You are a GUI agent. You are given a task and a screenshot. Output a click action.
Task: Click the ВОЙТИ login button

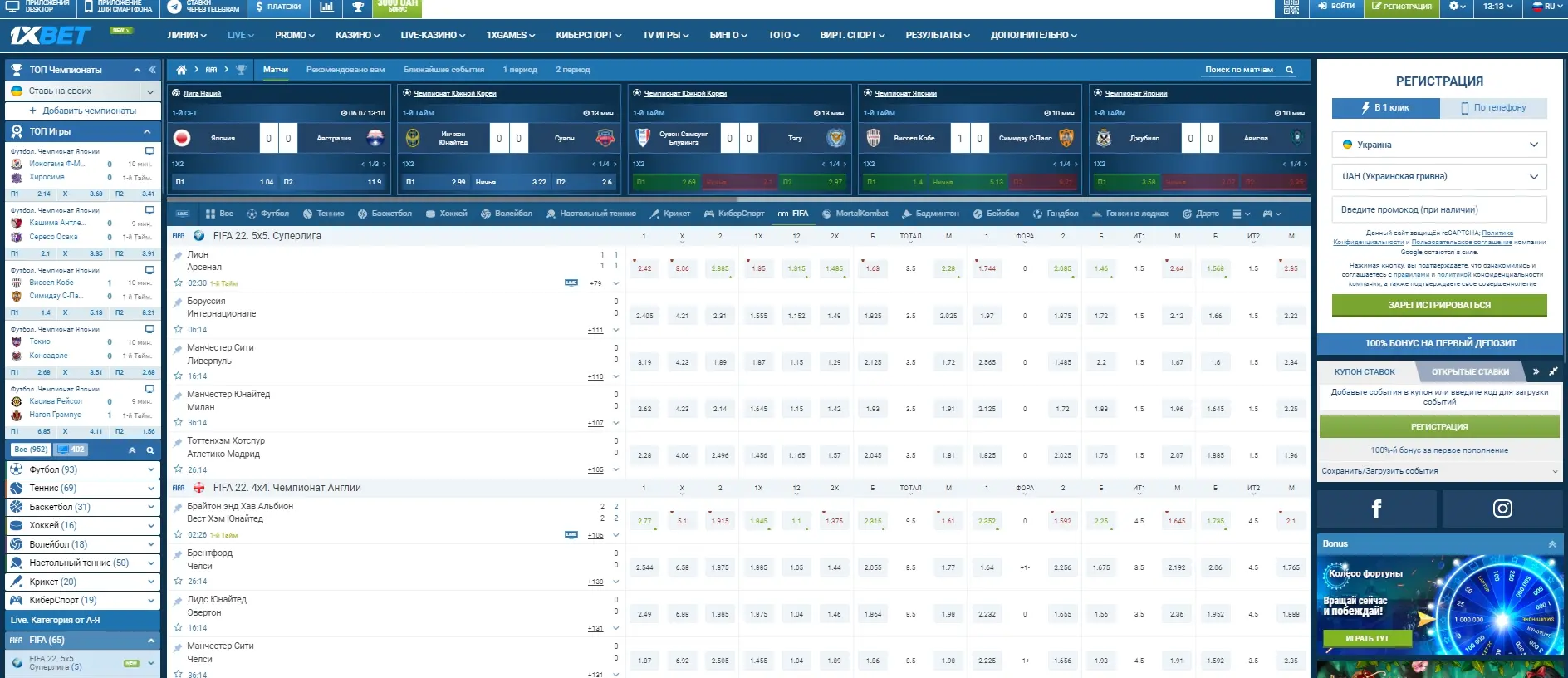tap(1336, 7)
